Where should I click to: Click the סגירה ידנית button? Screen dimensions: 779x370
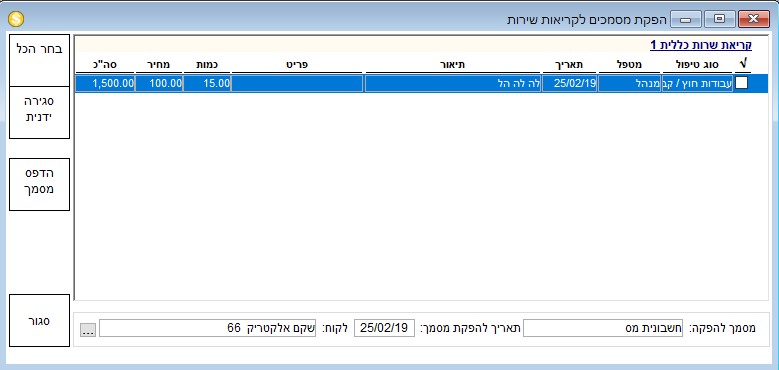[39, 112]
